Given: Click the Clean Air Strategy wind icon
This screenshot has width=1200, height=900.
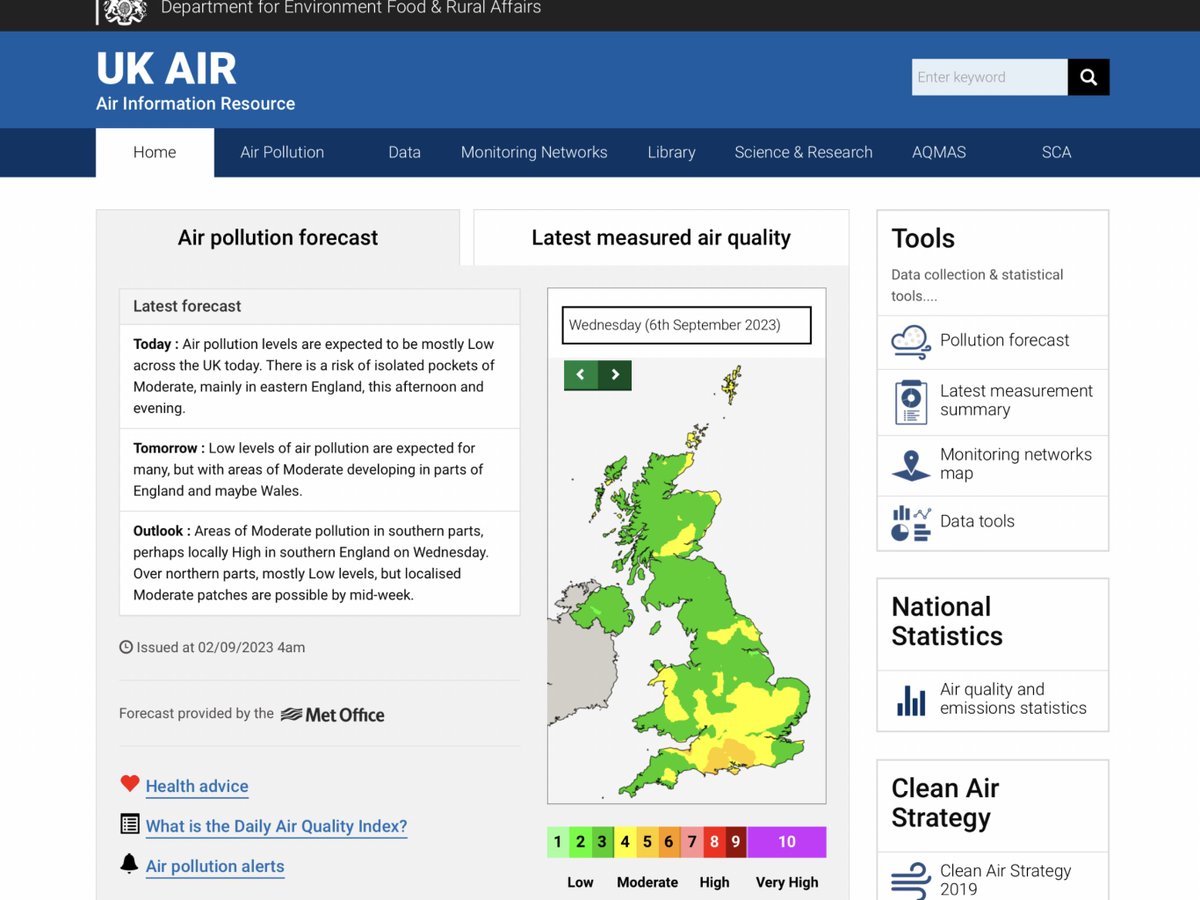Looking at the screenshot, I should pos(910,881).
